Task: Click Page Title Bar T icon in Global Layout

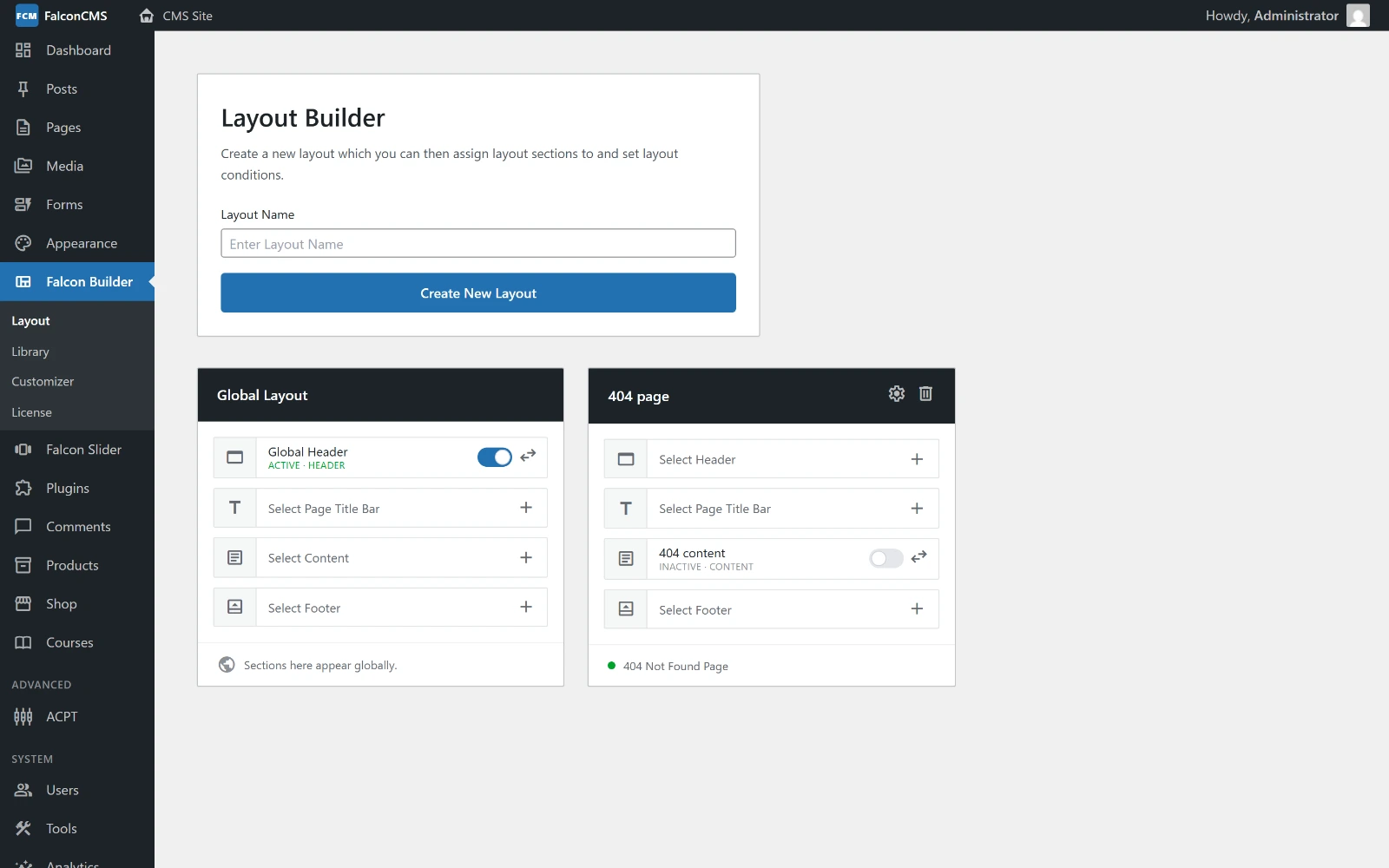Action: coord(235,508)
